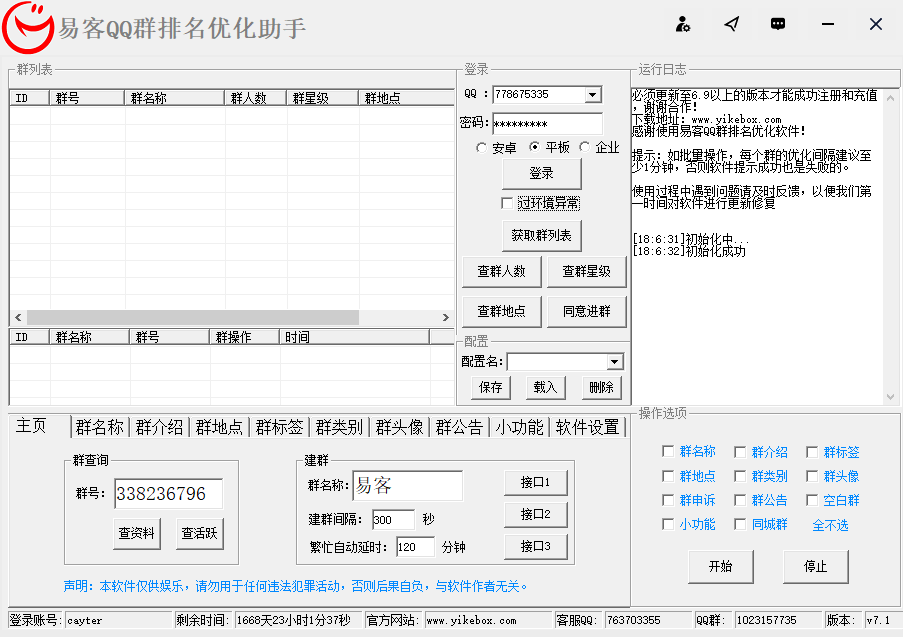Enable the 过环境异常 checkbox
This screenshot has height=637, width=903.
pos(508,203)
